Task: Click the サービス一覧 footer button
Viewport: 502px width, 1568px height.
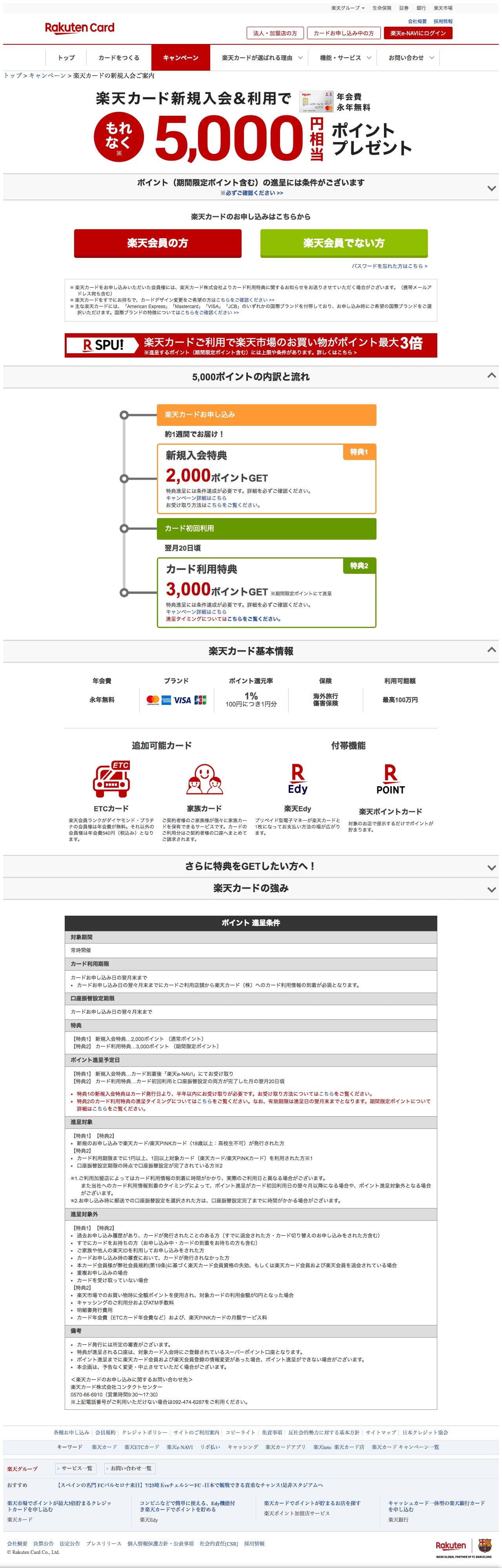Action: click(x=76, y=1468)
